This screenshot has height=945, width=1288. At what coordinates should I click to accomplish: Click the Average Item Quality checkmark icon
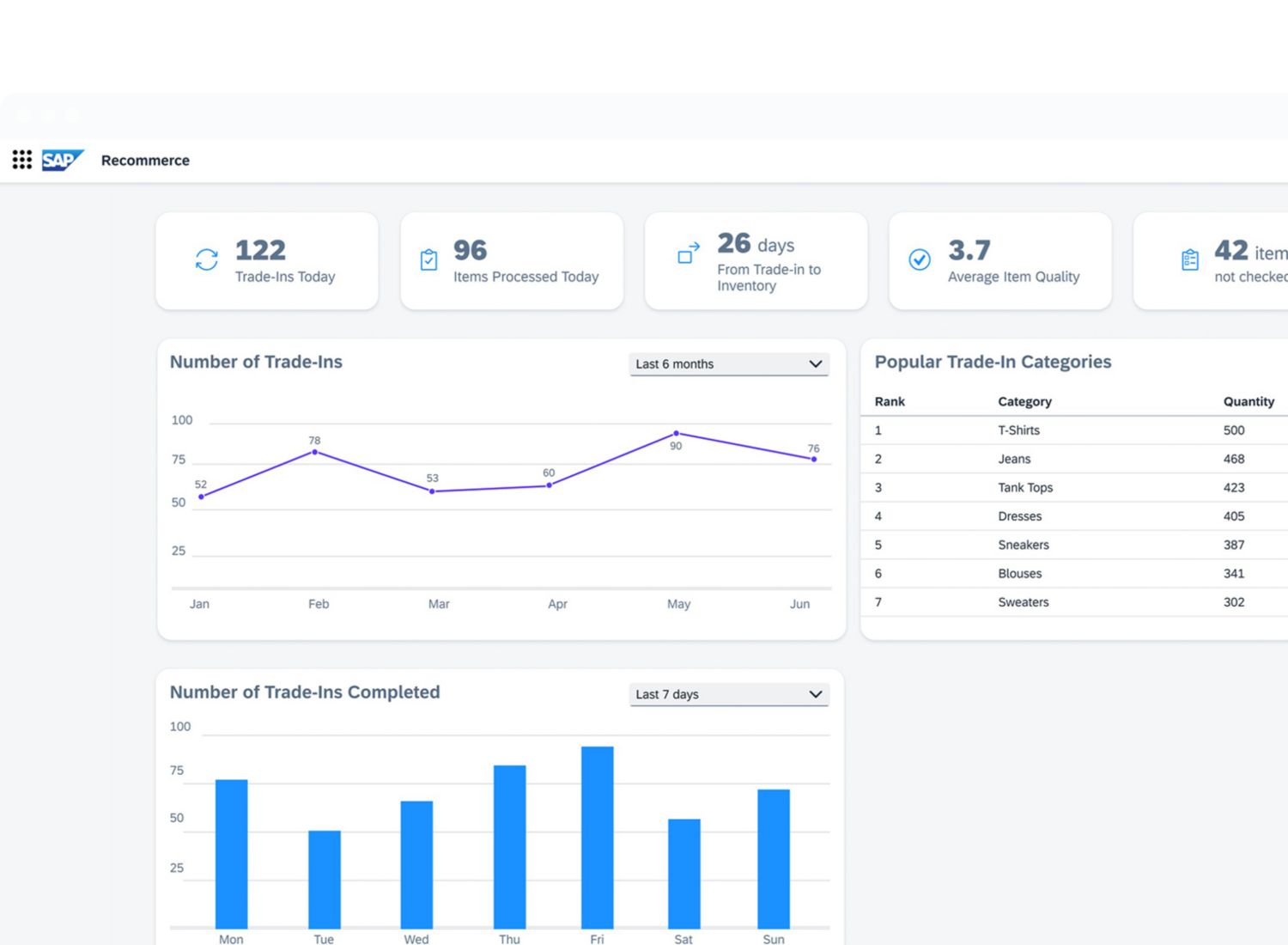point(920,259)
